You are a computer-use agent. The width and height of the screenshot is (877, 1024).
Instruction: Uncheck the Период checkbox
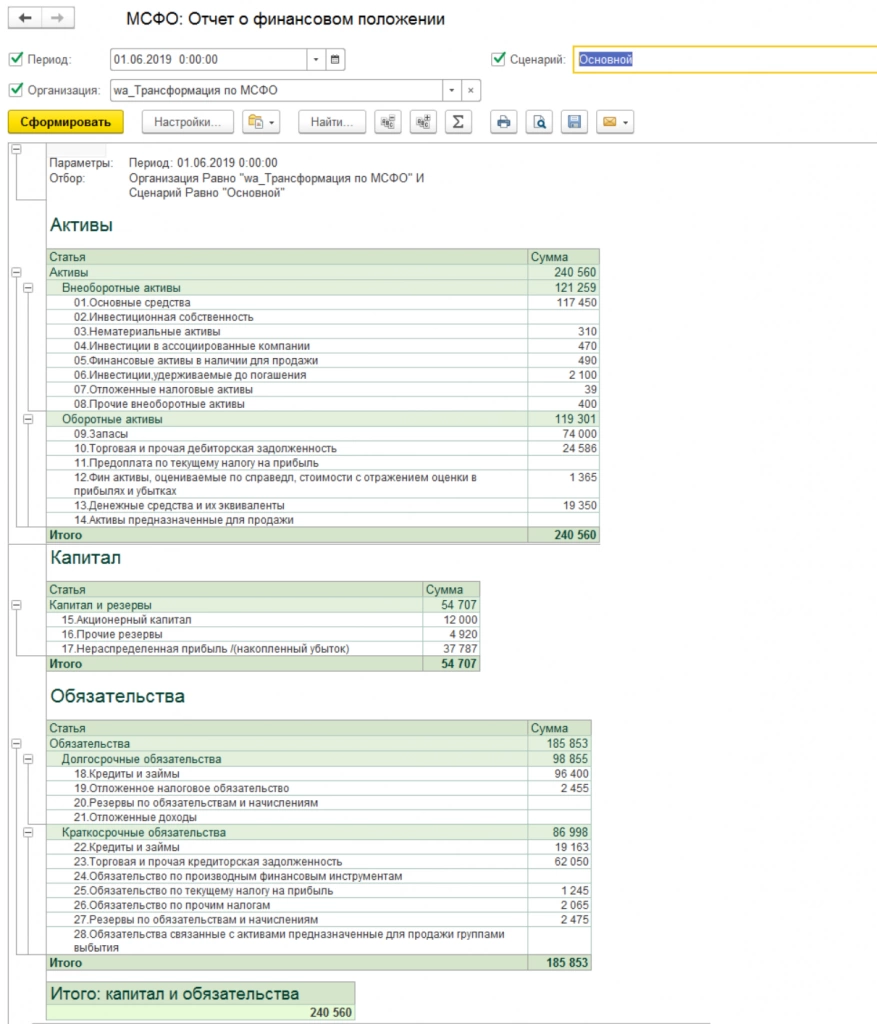15,60
